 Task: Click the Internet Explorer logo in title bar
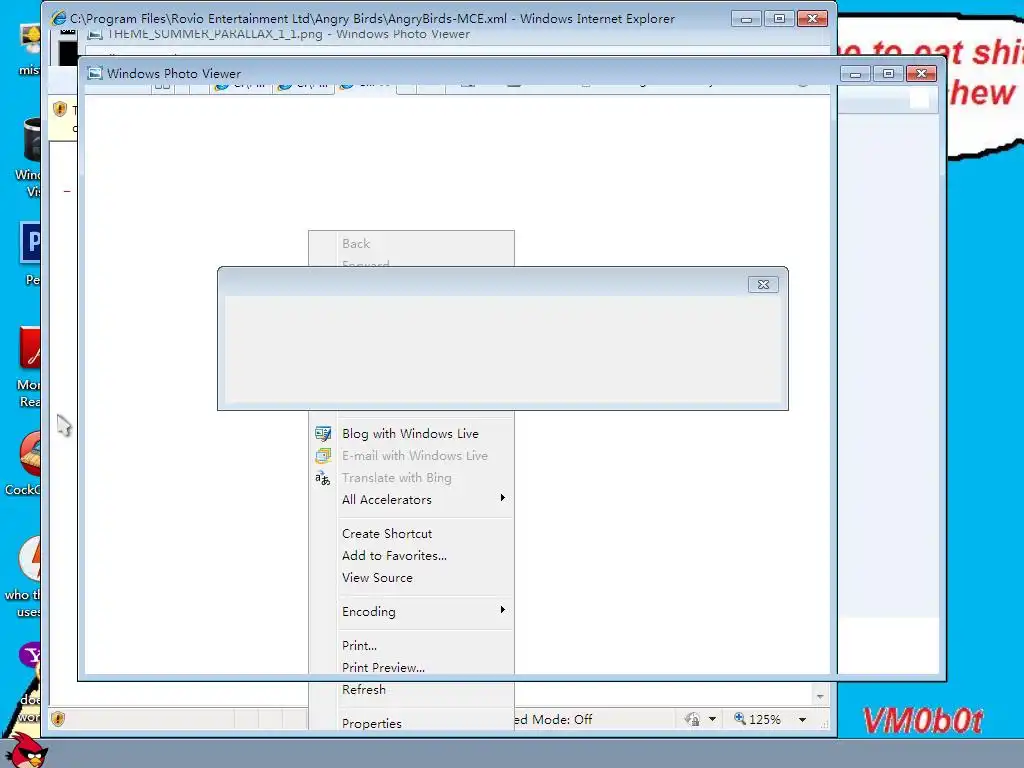tap(59, 18)
